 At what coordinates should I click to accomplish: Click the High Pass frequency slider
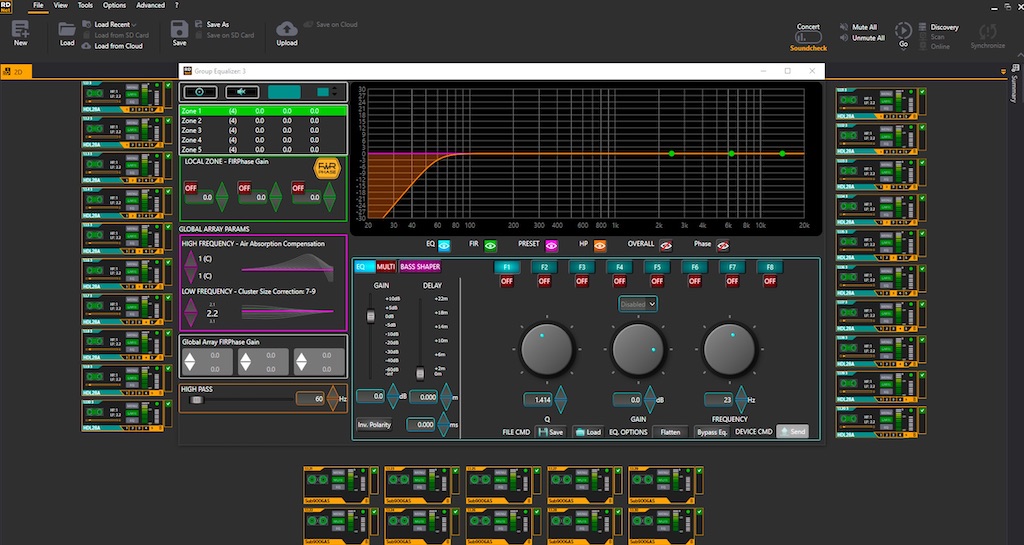coord(197,399)
